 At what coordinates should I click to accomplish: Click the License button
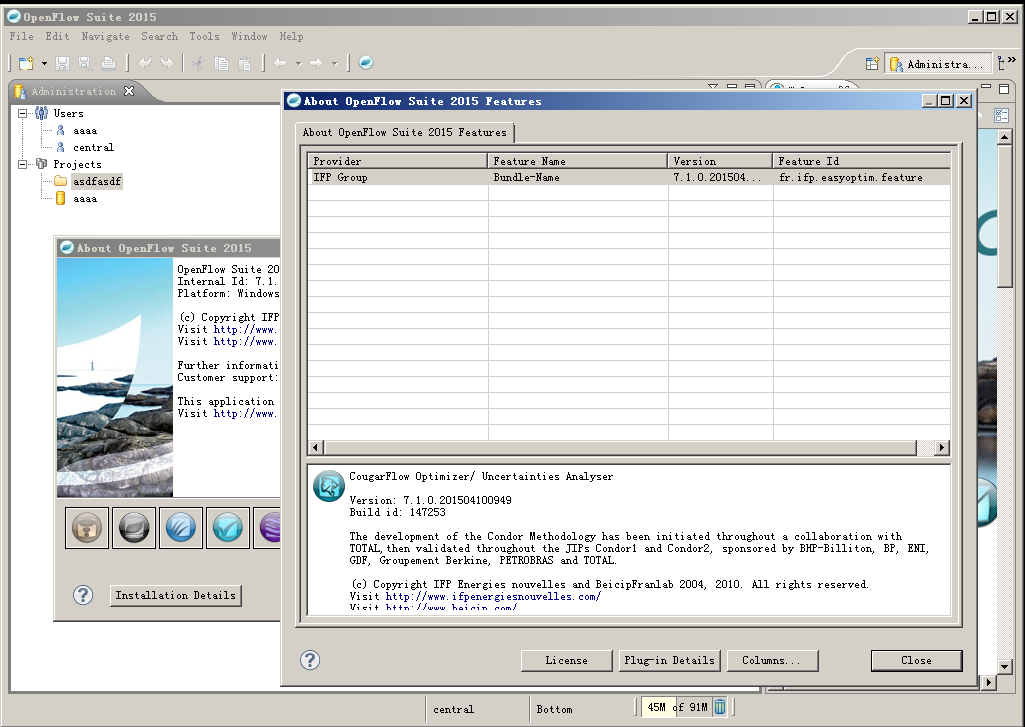tap(567, 660)
